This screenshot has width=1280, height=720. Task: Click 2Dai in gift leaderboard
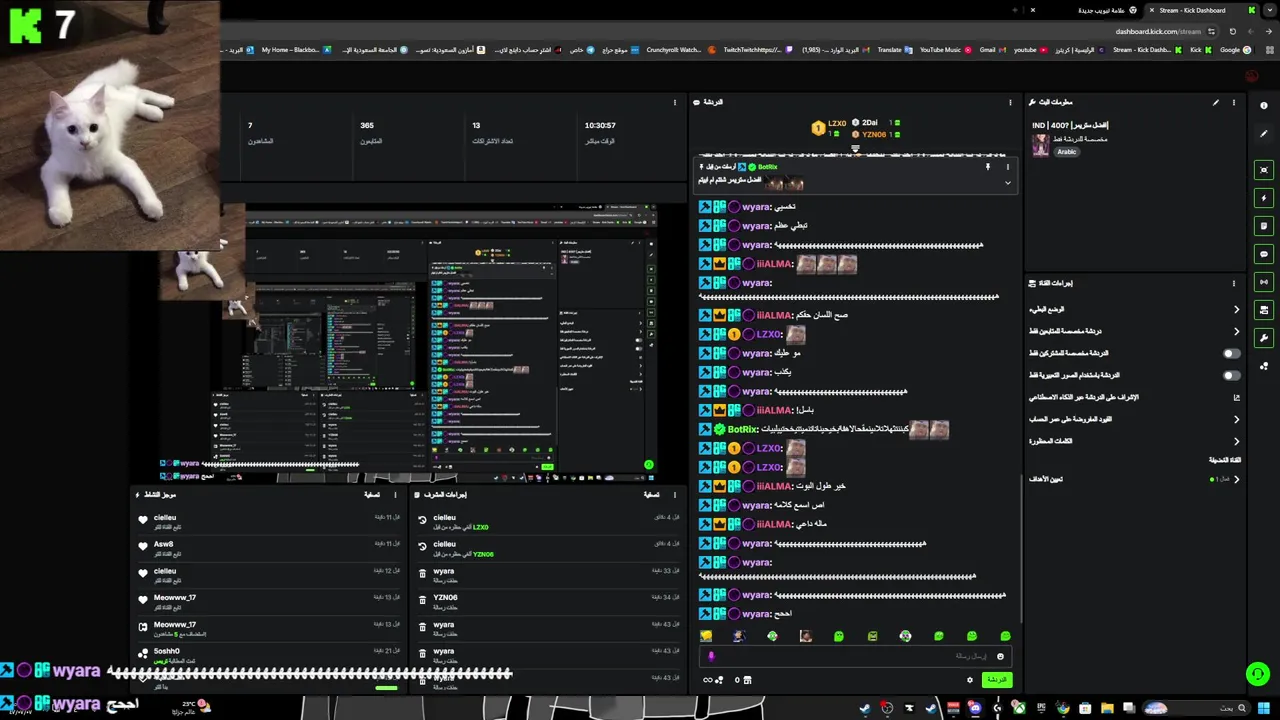tap(870, 123)
